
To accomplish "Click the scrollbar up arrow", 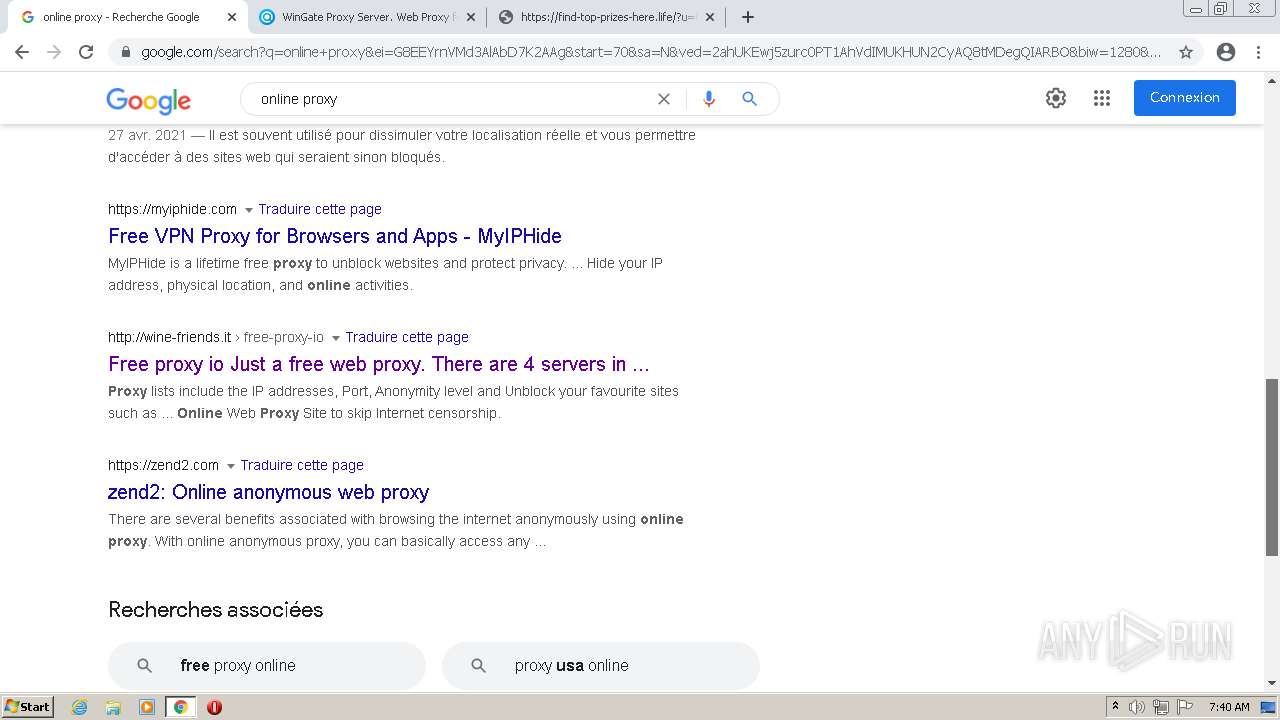I will [x=1272, y=80].
